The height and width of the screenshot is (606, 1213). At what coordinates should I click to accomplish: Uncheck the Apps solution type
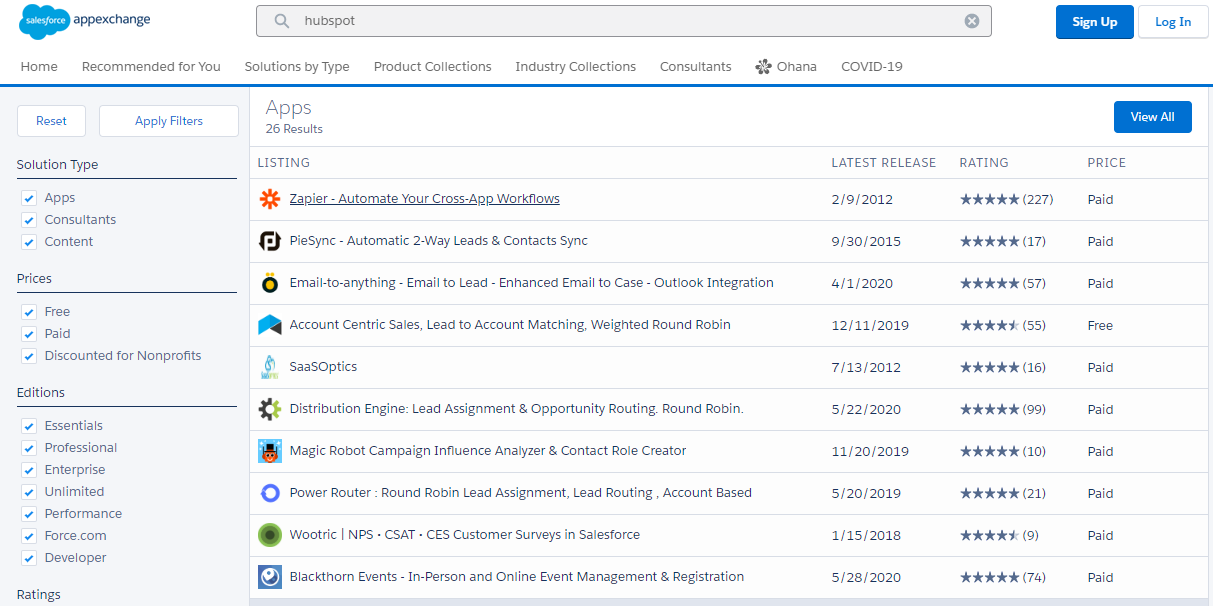point(29,198)
